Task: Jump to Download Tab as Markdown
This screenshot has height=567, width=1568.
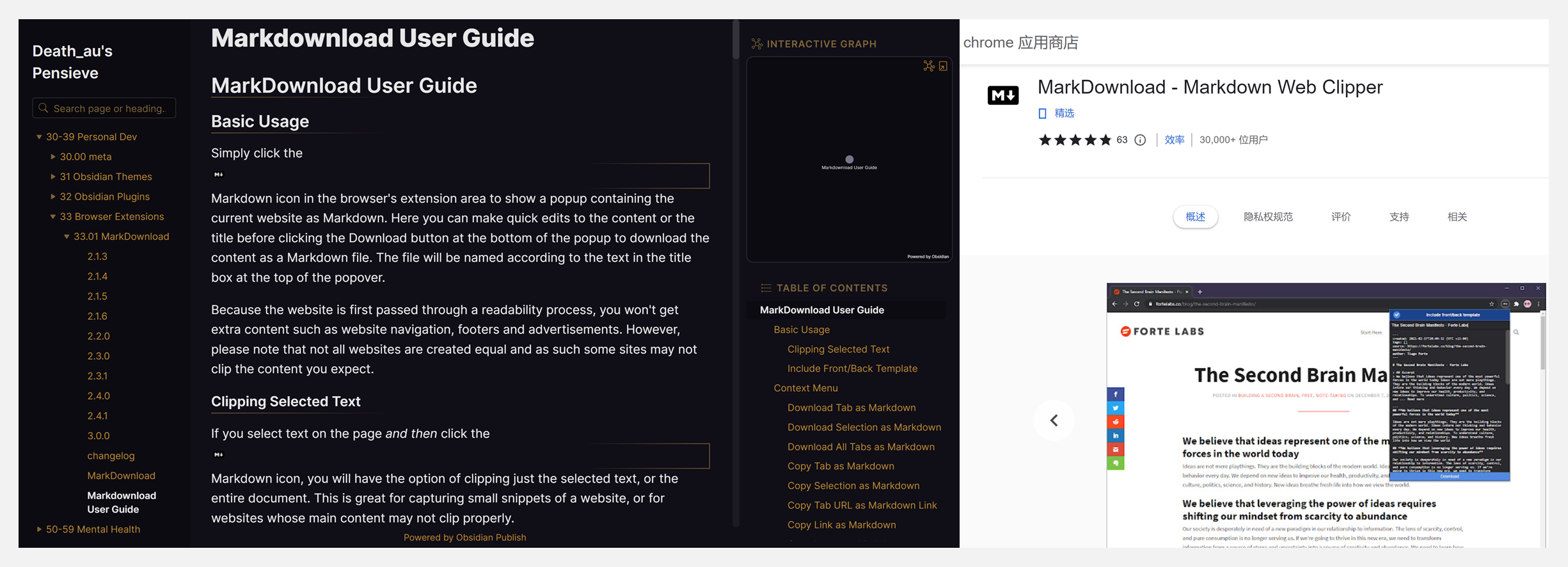Action: 851,408
